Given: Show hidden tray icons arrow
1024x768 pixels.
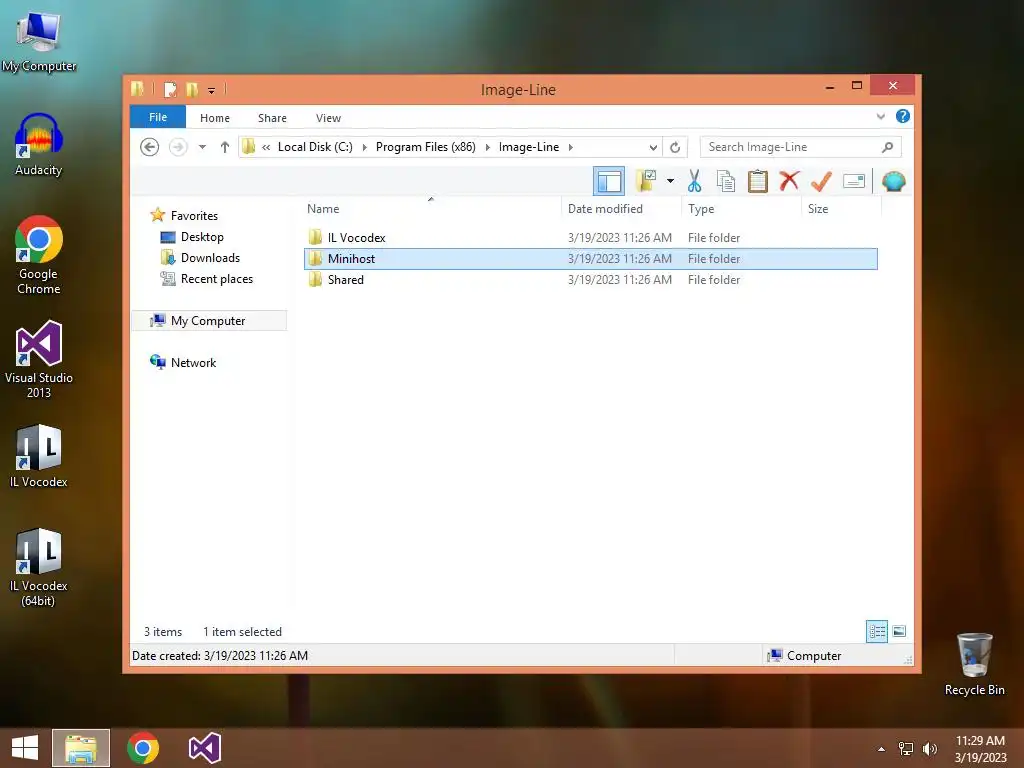Looking at the screenshot, I should 881,749.
